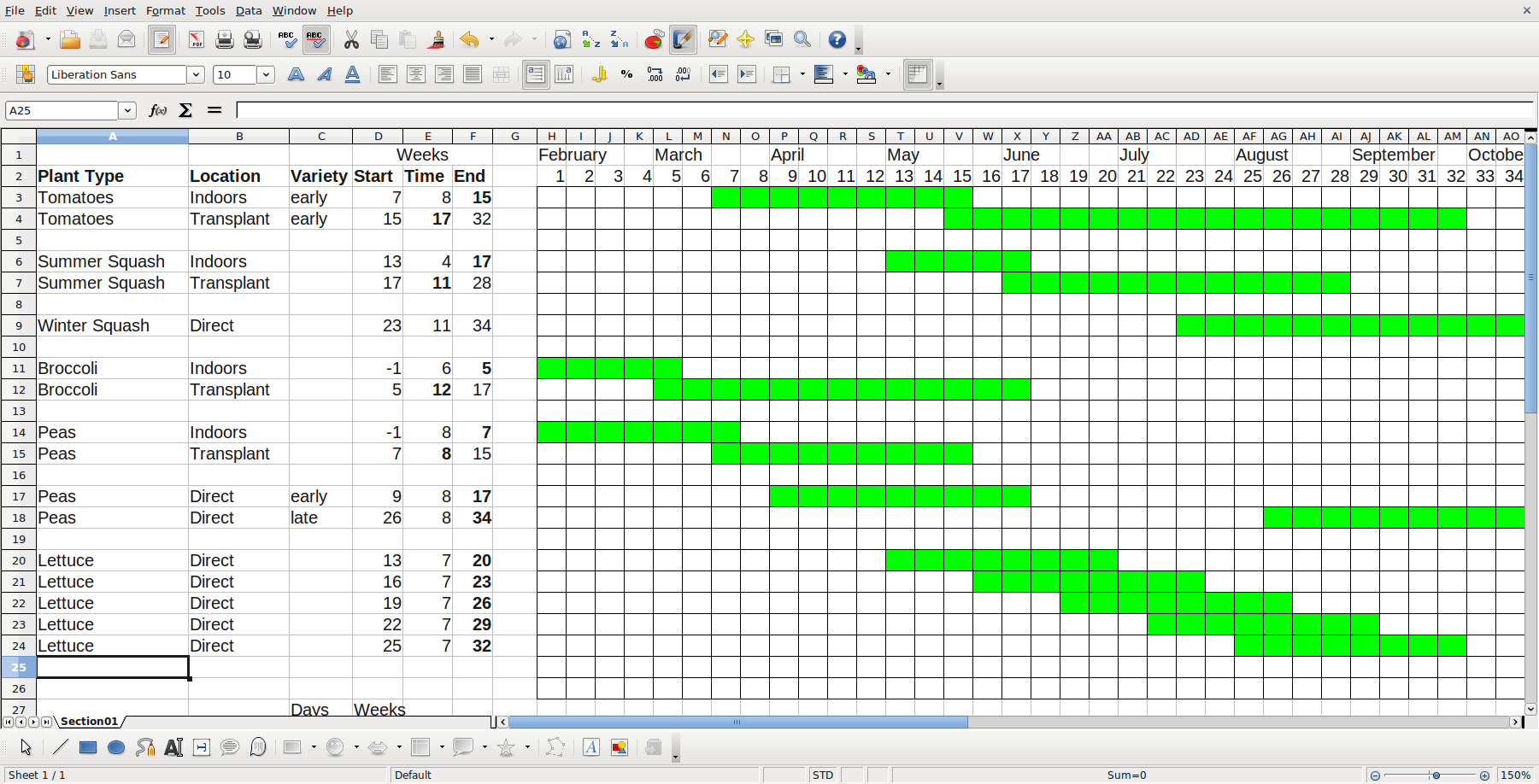This screenshot has height=784, width=1539.
Task: Open the background color dropdown arrow
Action: pos(888,74)
